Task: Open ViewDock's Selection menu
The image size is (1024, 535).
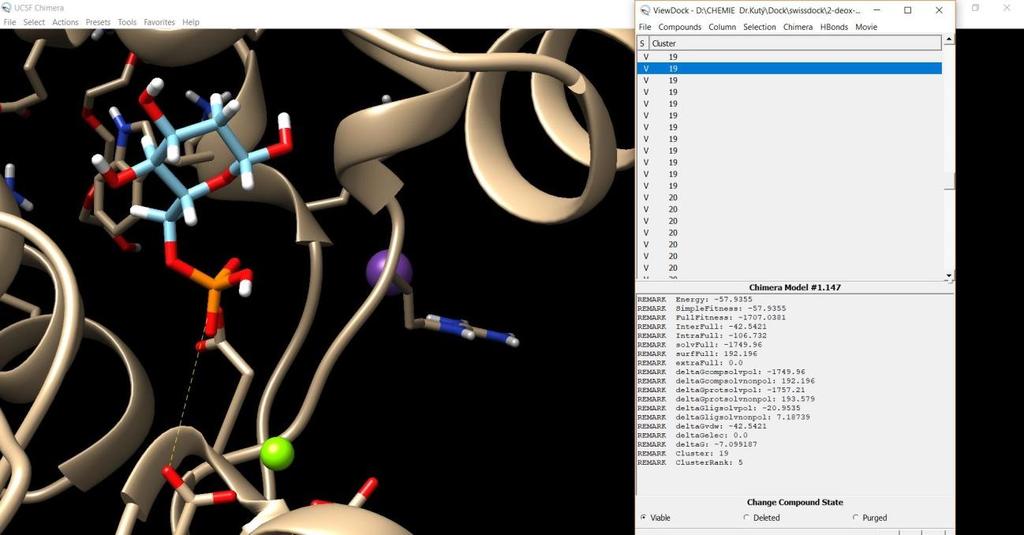Action: click(760, 27)
